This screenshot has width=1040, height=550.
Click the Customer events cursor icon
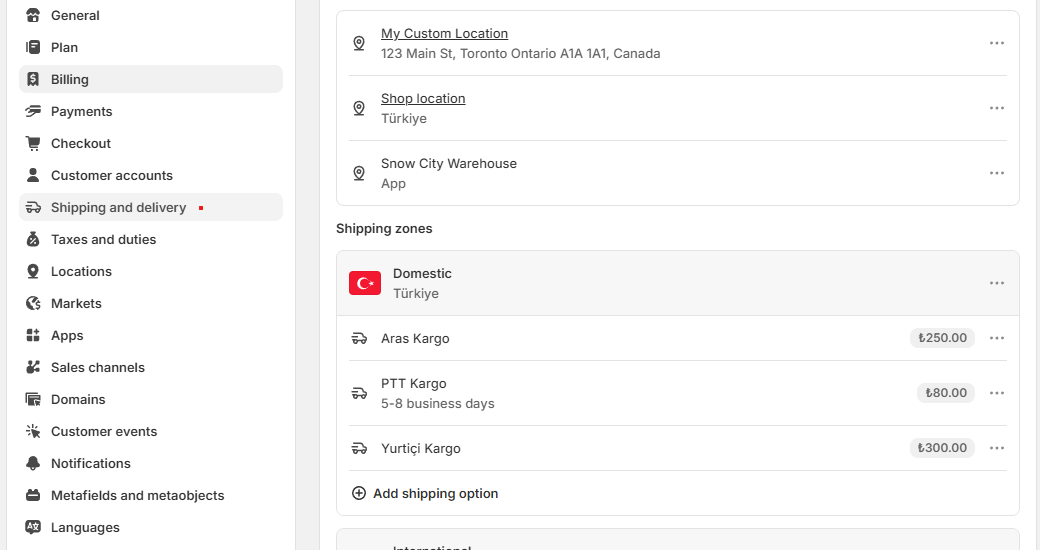(x=33, y=431)
